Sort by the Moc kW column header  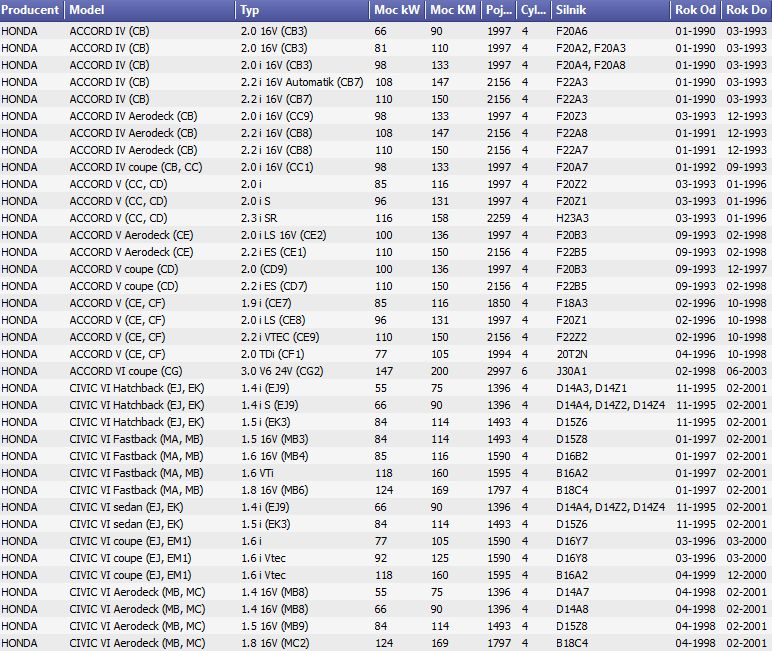(x=397, y=10)
